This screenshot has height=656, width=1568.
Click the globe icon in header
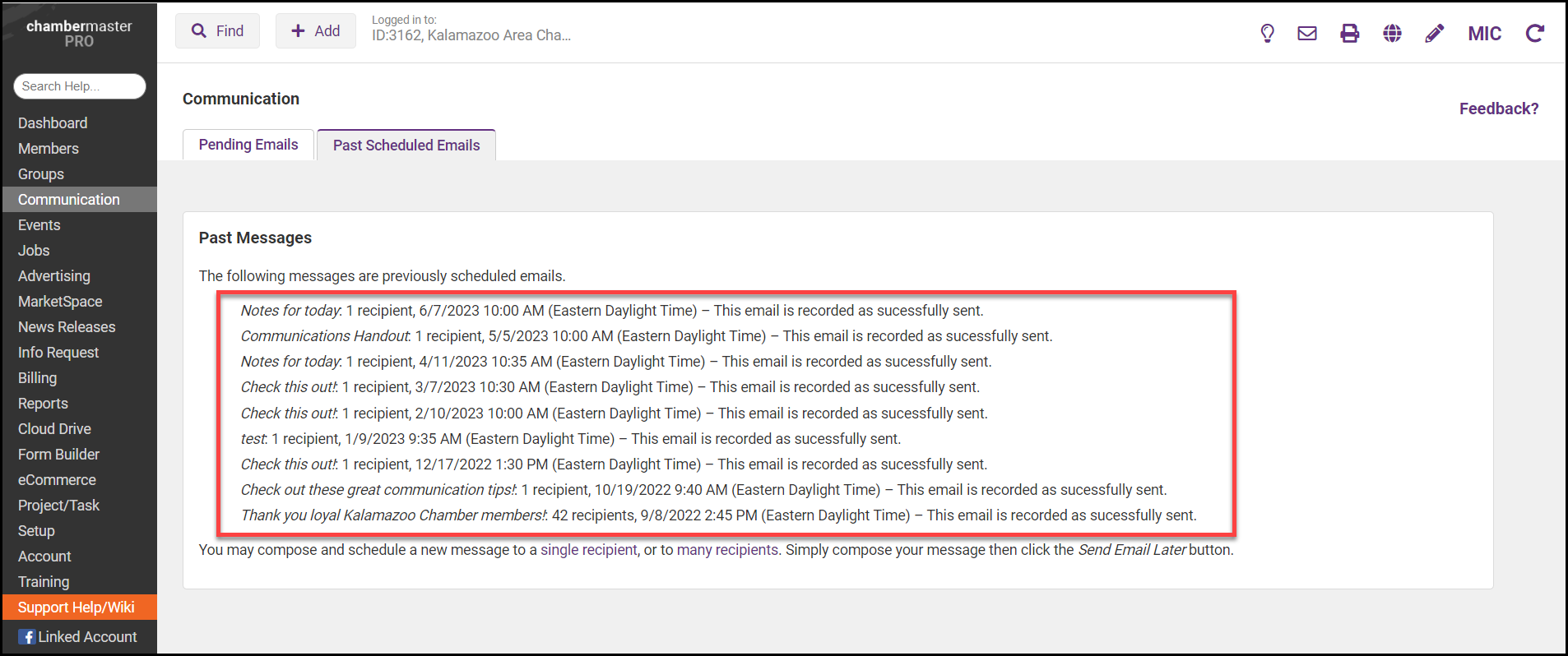tap(1392, 33)
